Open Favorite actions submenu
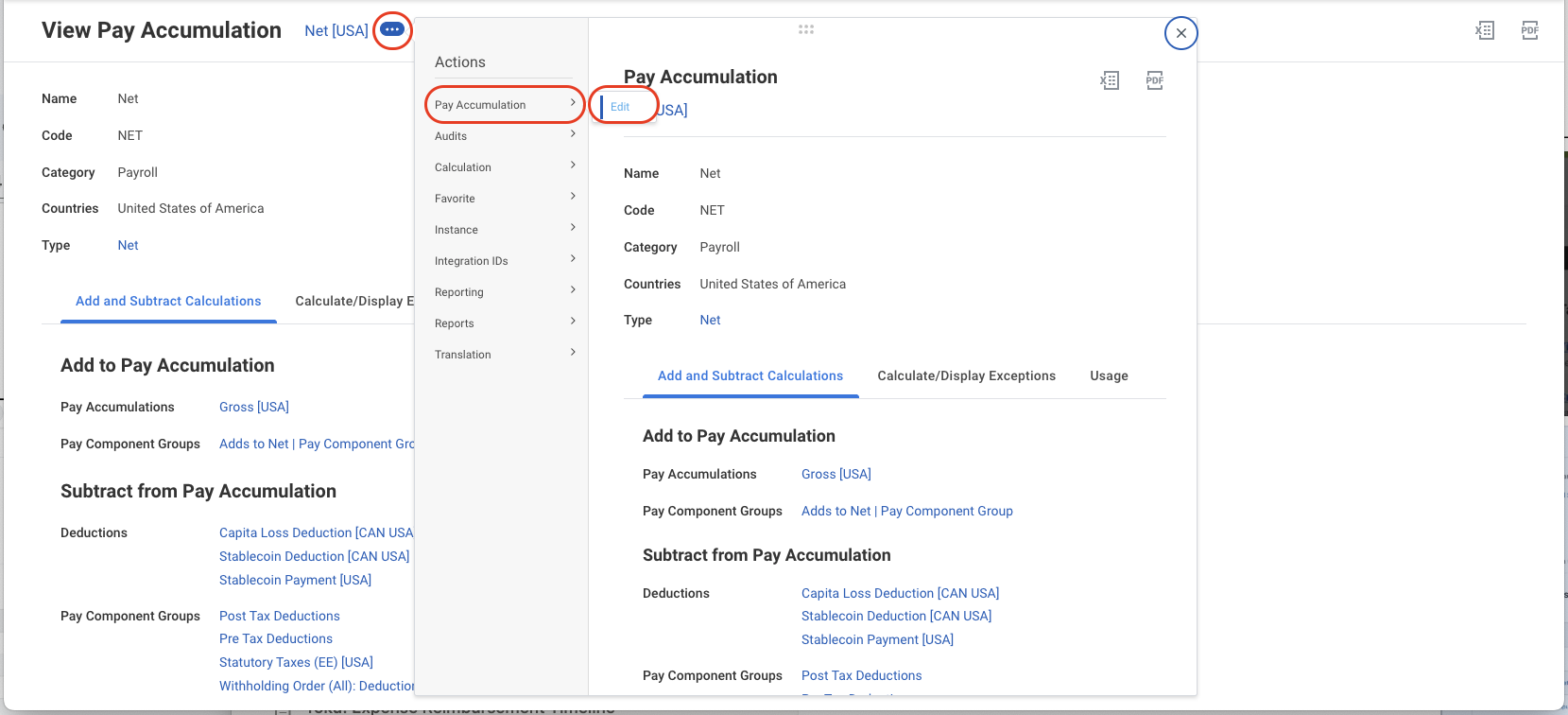Viewport: 1568px width, 715px height. pyautogui.click(x=505, y=199)
